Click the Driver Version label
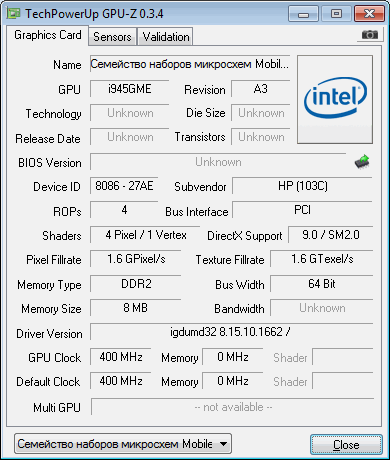 click(49, 334)
